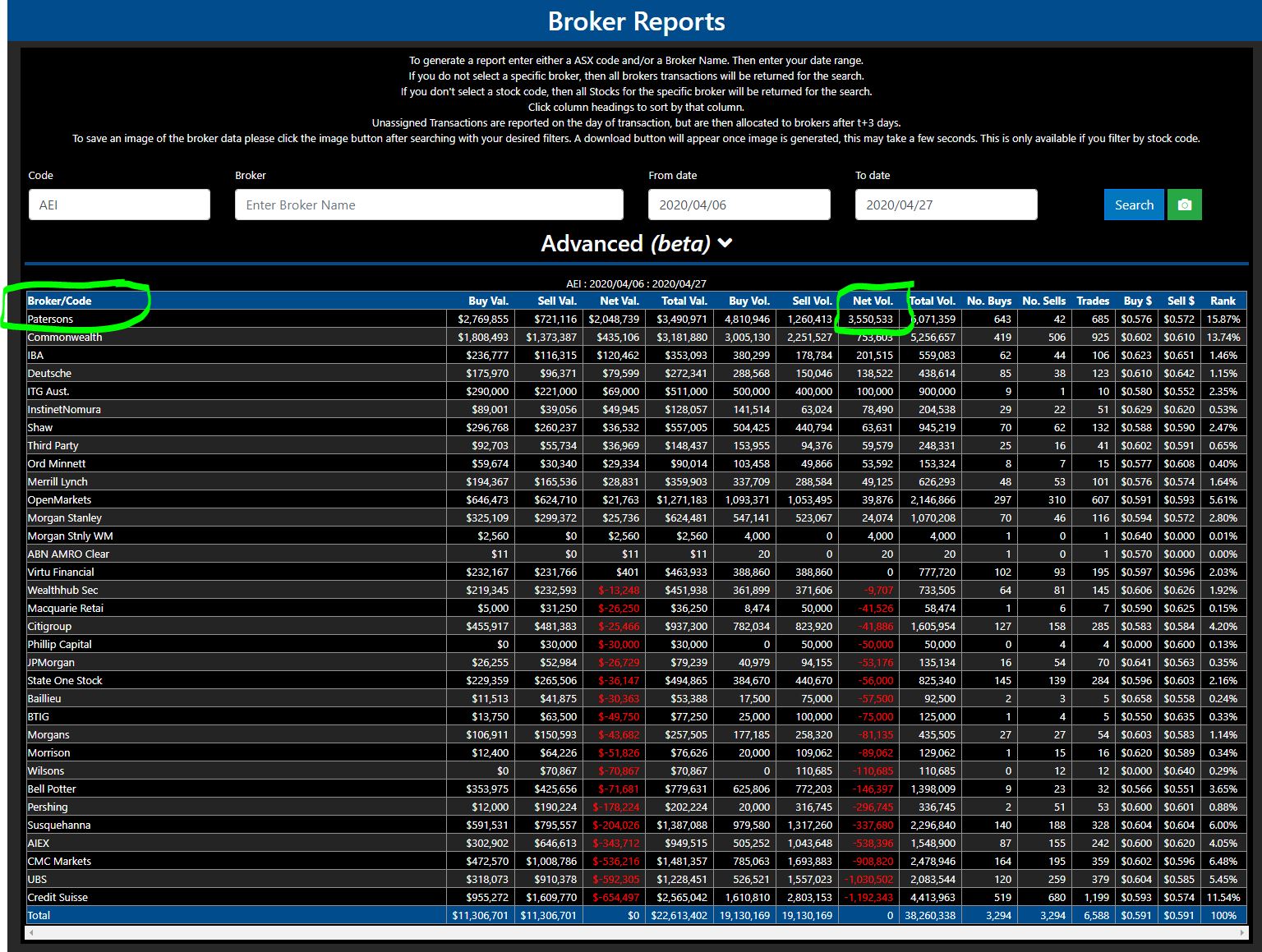The image size is (1262, 952).
Task: Click the ABN AMRO Clear broker name
Action: [x=68, y=554]
